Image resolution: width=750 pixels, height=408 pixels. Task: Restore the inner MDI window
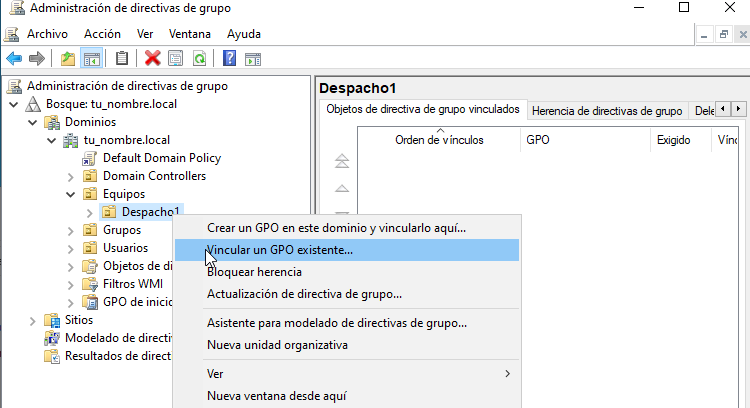coord(724,34)
